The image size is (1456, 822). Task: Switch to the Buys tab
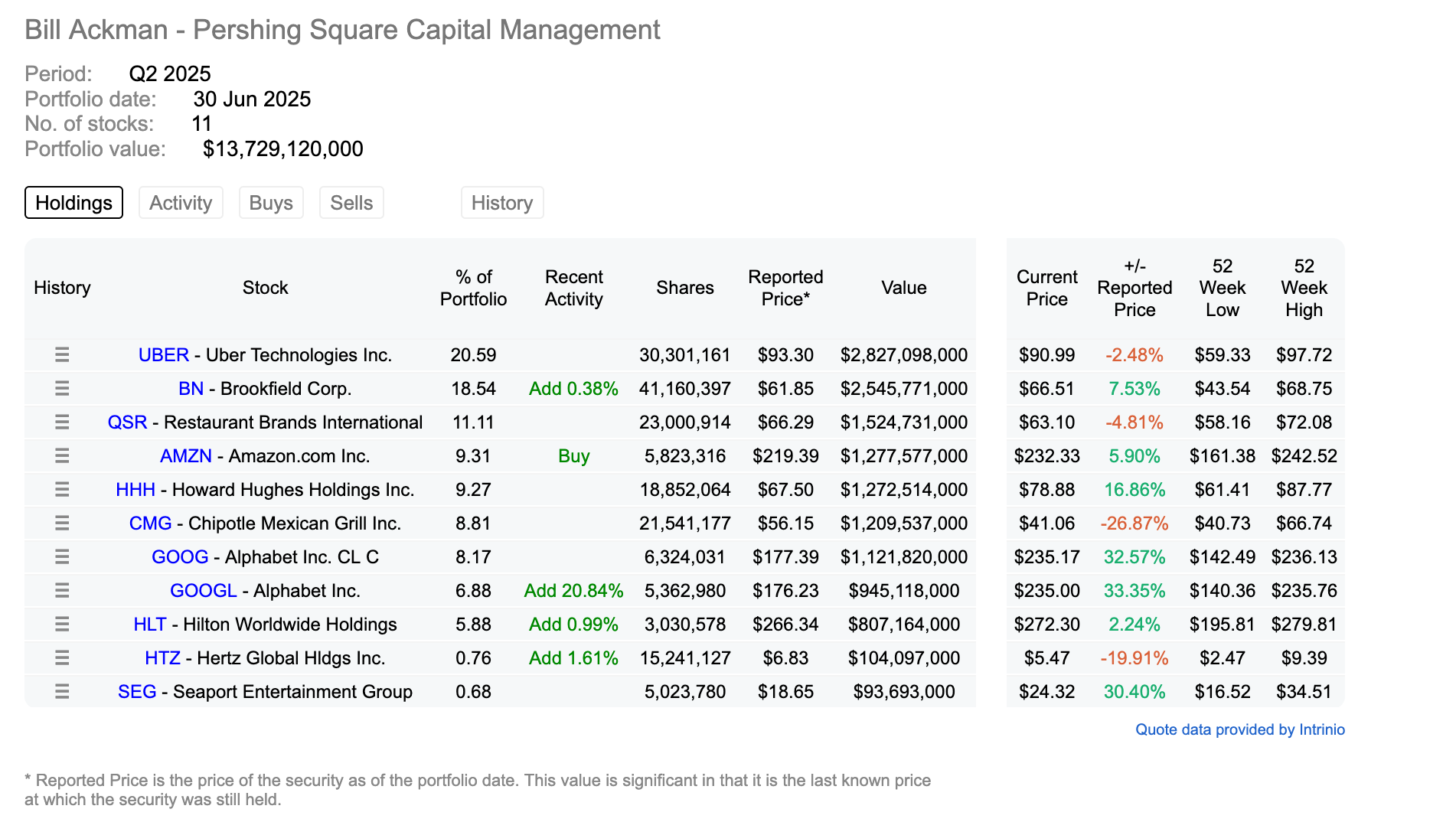(x=271, y=203)
